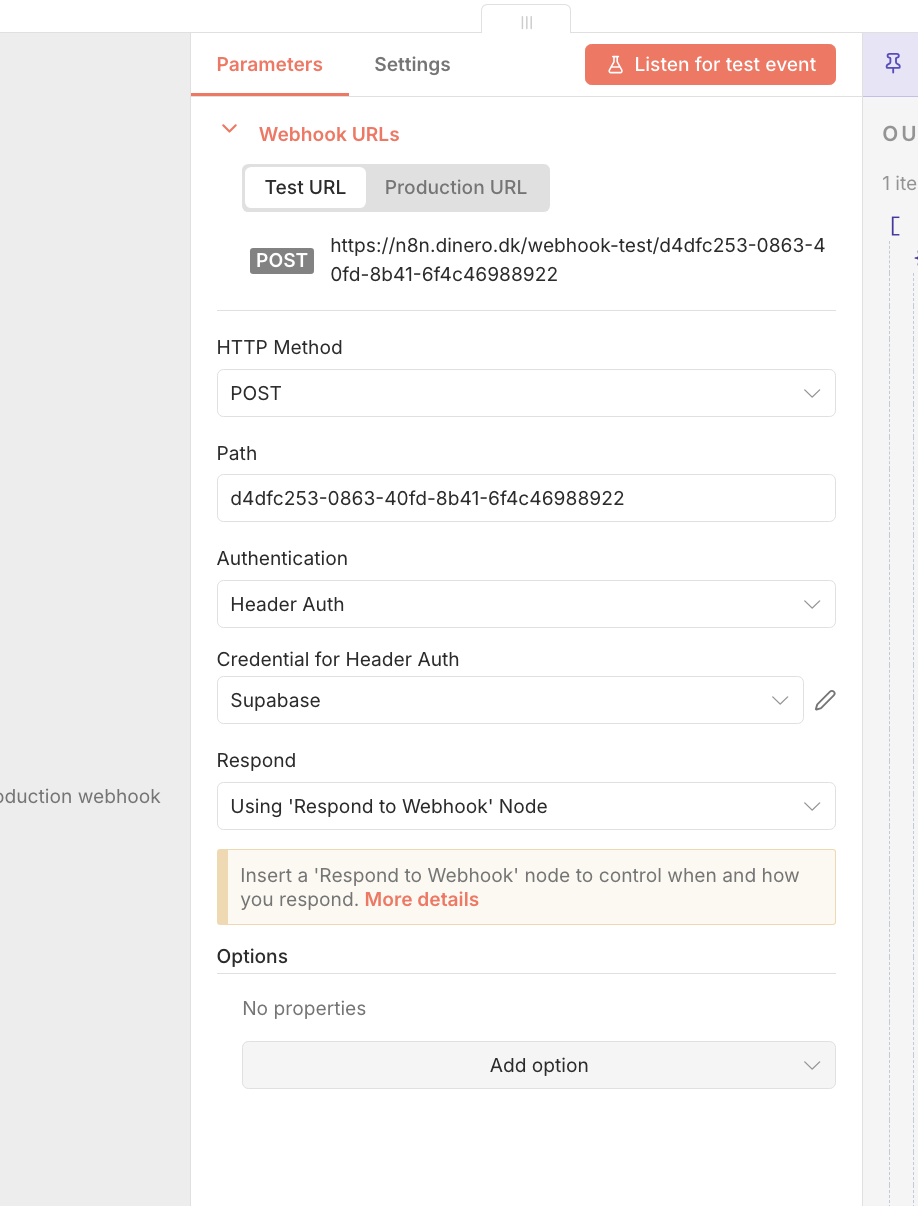Image resolution: width=918 pixels, height=1206 pixels.
Task: Switch to the Settings tab
Action: coord(412,64)
